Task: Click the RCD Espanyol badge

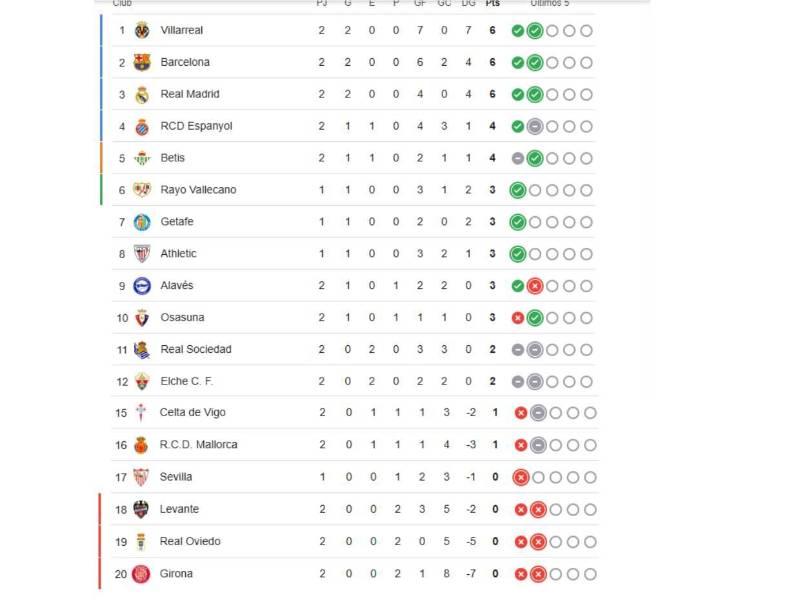Action: [143, 126]
